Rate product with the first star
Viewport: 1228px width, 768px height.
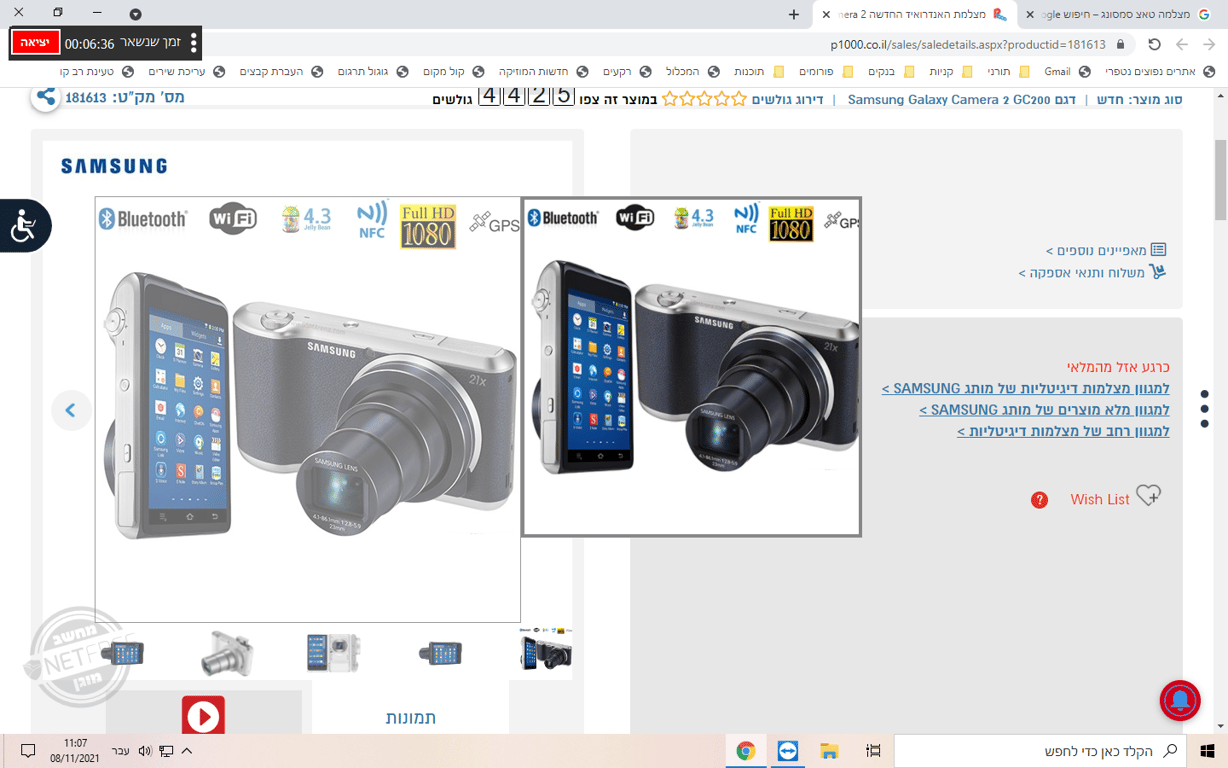[738, 99]
